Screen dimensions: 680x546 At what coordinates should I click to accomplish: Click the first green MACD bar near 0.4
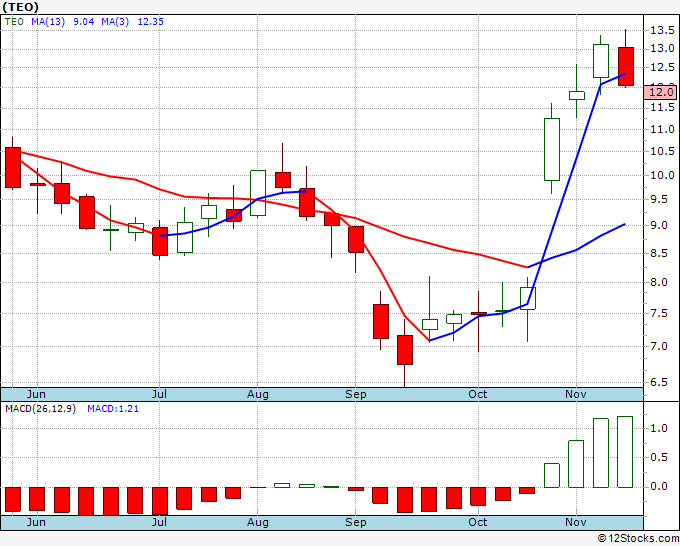pyautogui.click(x=552, y=475)
